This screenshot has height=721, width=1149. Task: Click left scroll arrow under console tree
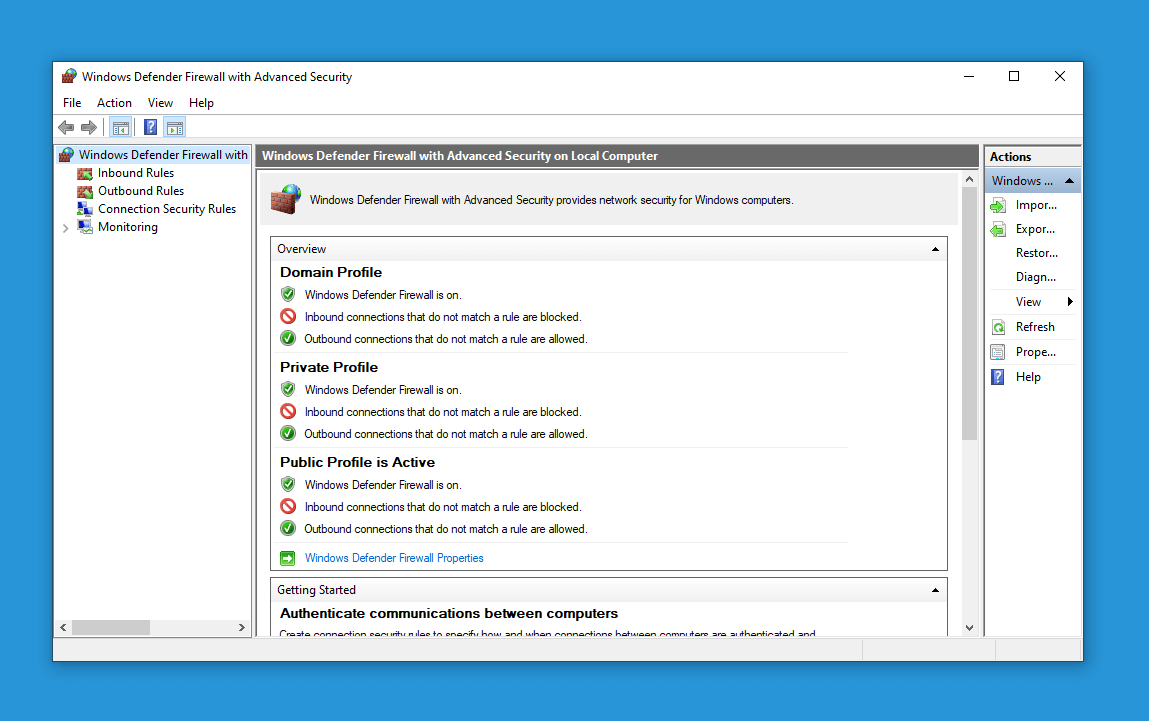(64, 628)
